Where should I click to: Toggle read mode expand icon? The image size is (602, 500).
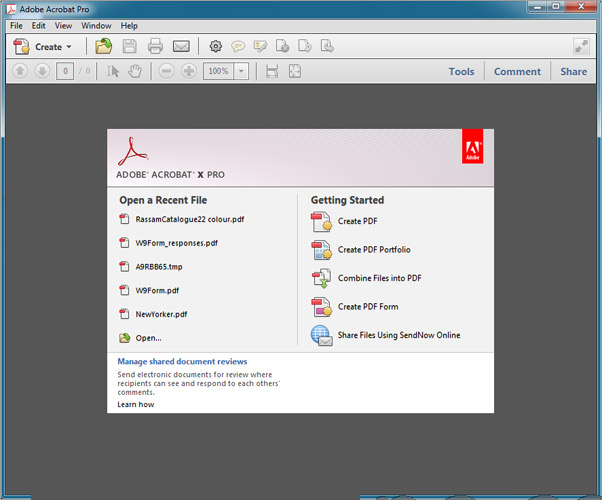tap(581, 46)
